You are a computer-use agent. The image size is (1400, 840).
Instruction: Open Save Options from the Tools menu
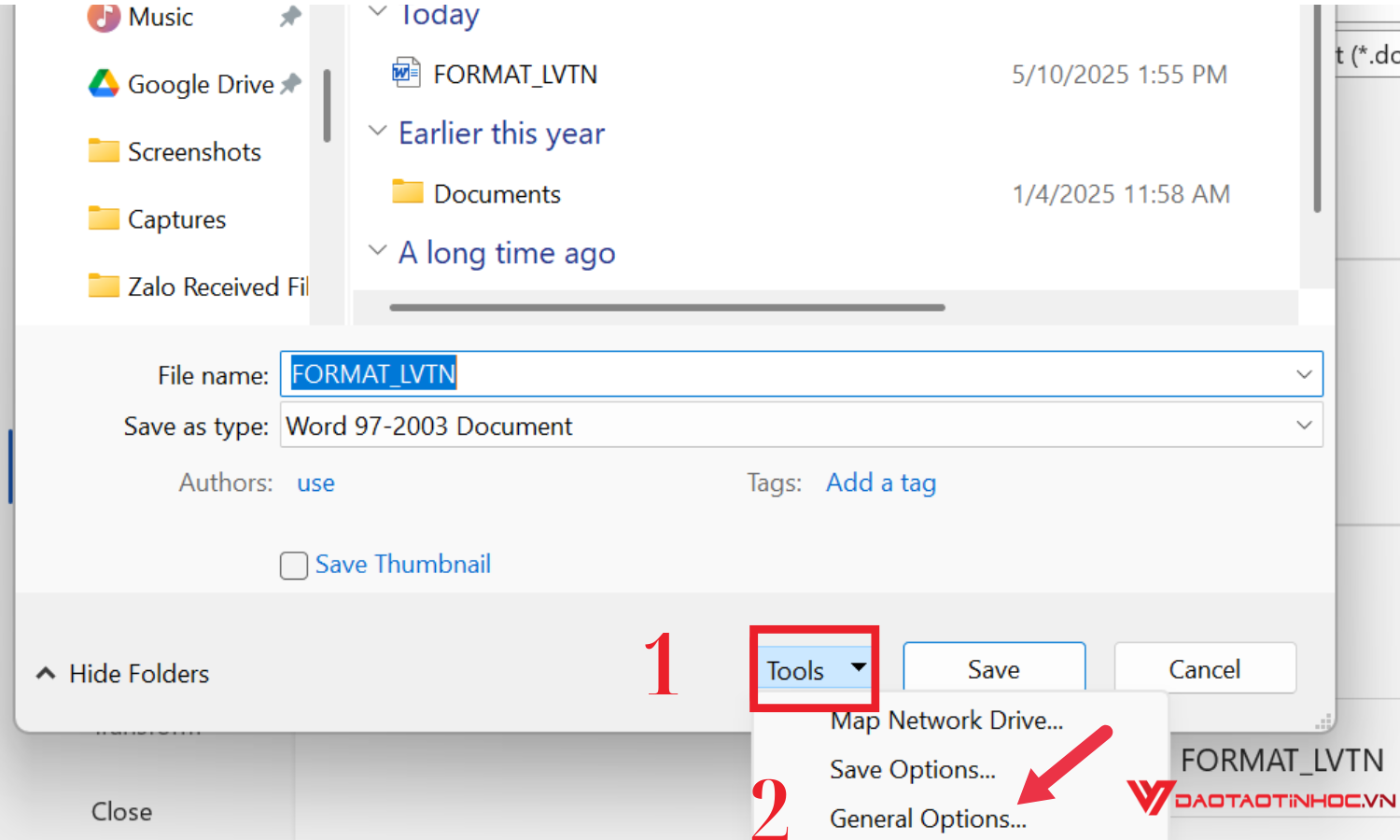[x=912, y=769]
